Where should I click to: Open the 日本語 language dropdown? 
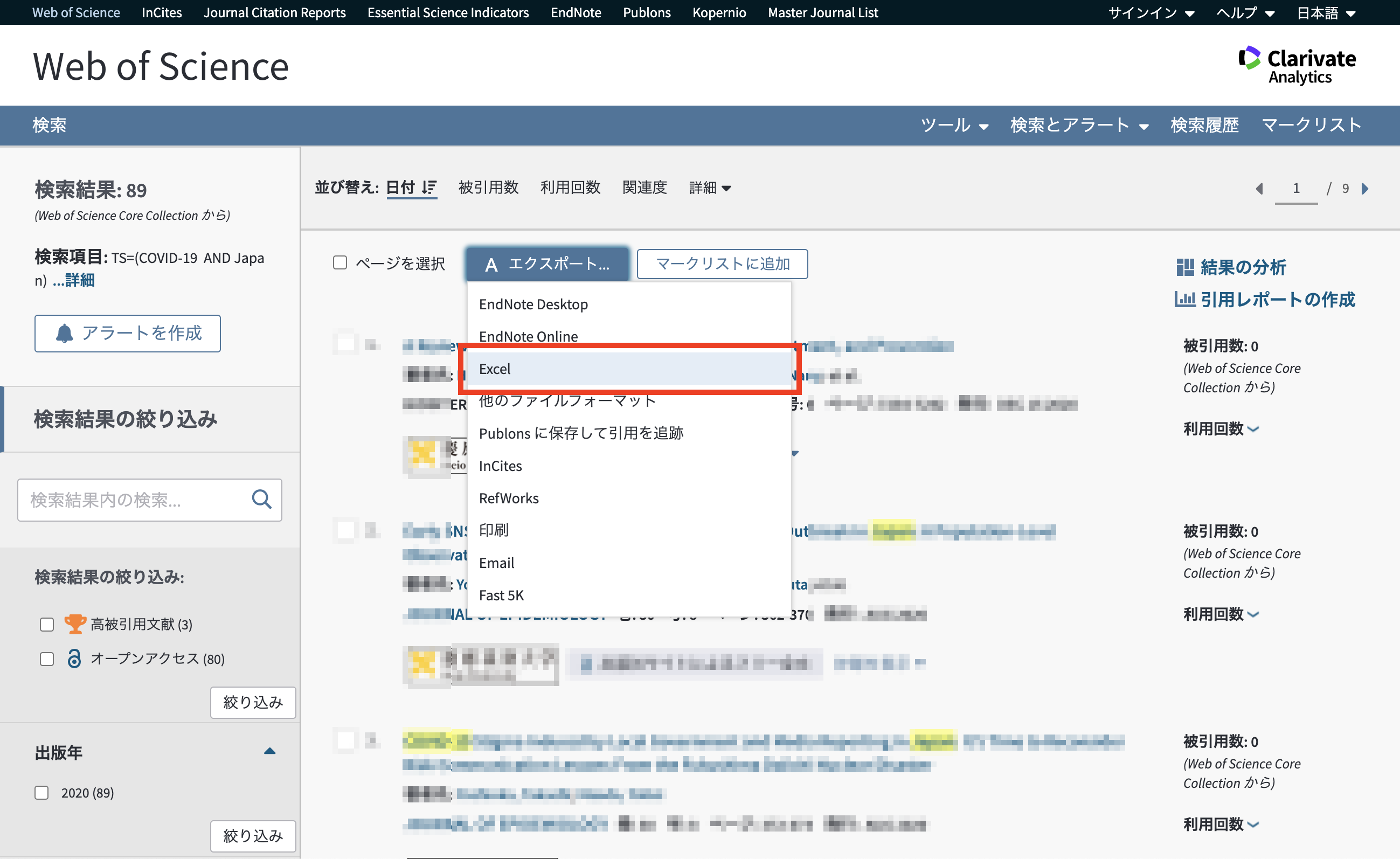[1326, 12]
